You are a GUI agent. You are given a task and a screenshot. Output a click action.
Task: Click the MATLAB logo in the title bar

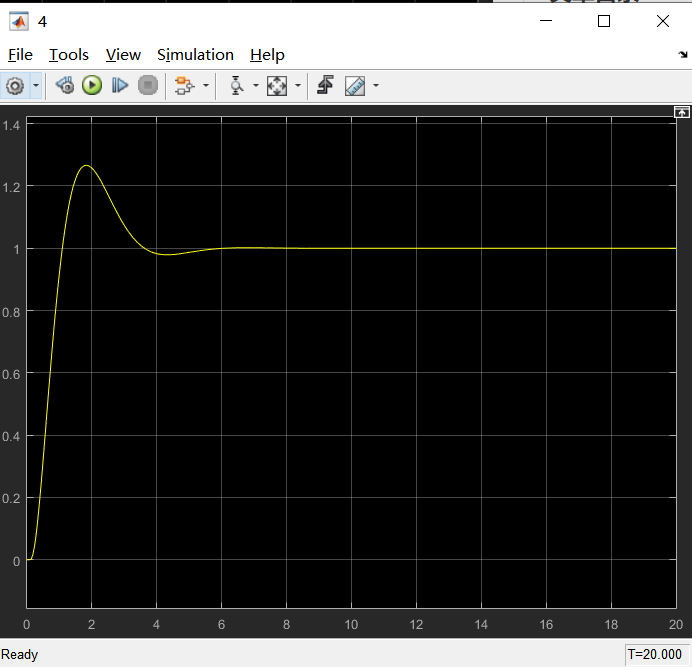click(19, 21)
